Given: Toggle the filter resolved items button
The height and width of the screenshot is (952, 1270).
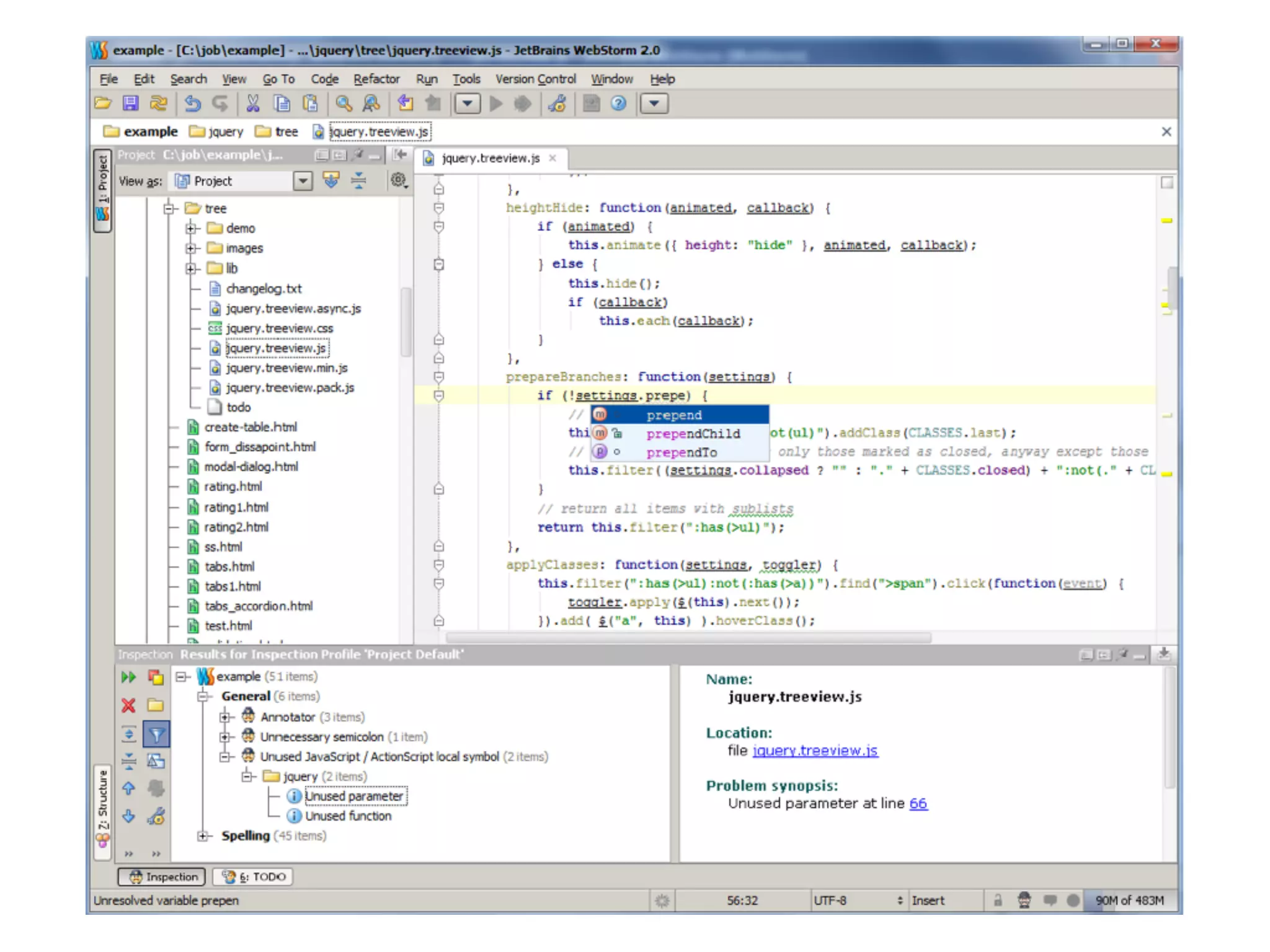Looking at the screenshot, I should (x=156, y=734).
